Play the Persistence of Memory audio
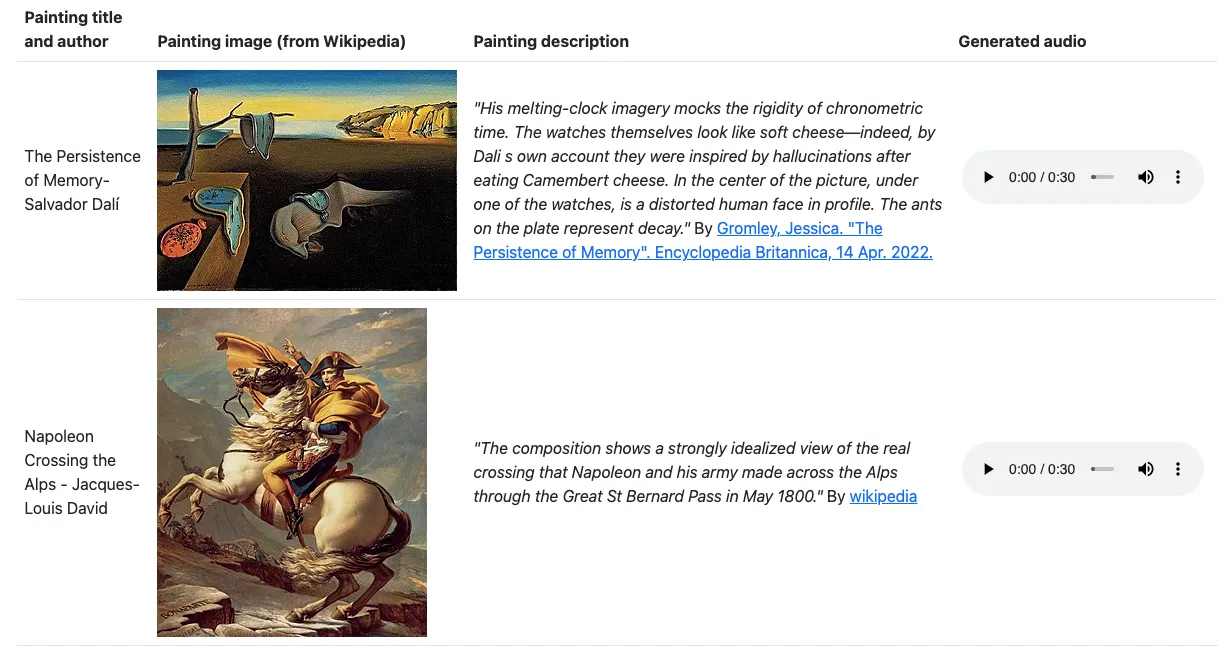This screenshot has width=1225, height=646. coord(989,177)
